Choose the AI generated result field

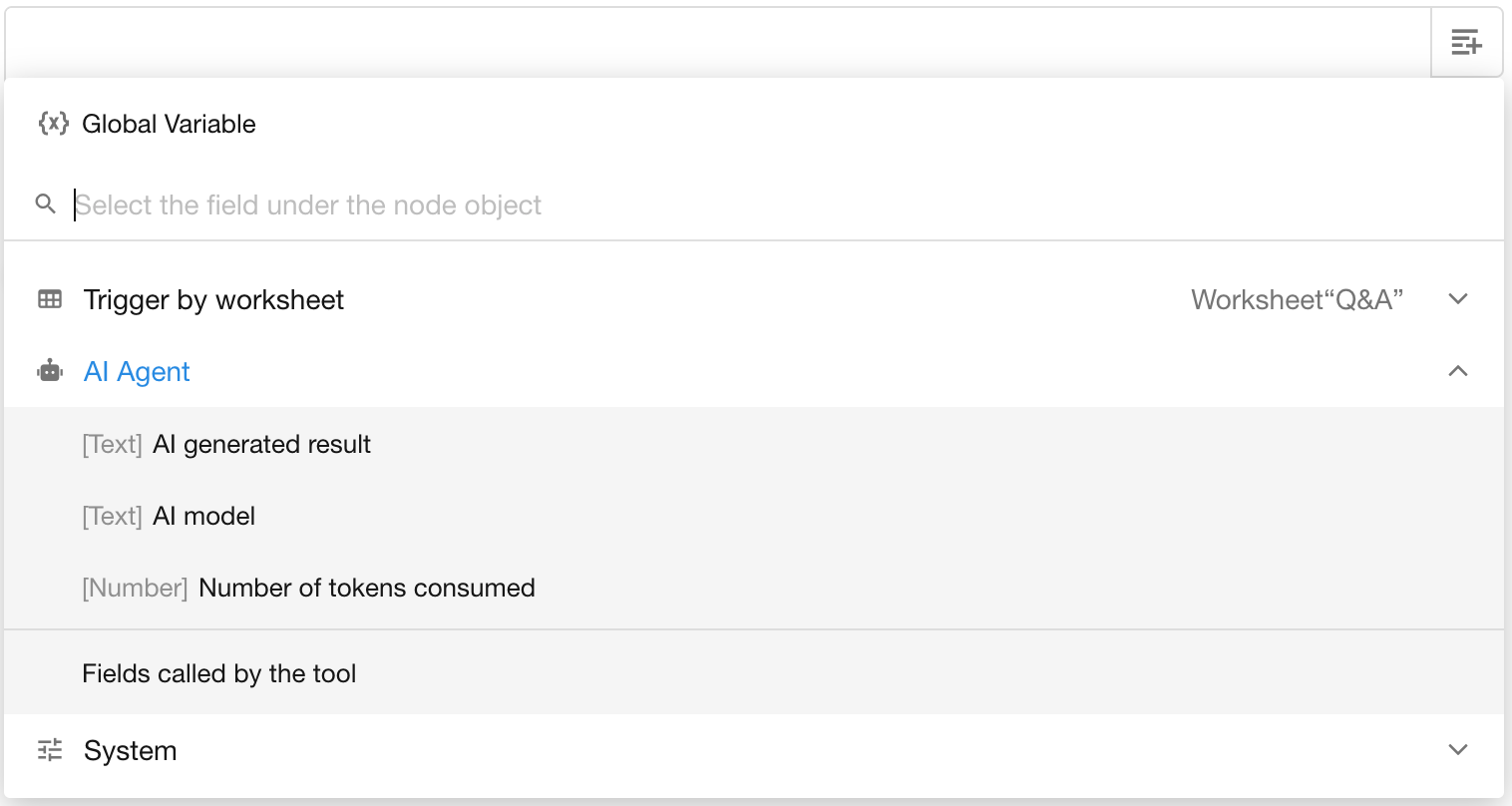click(261, 444)
